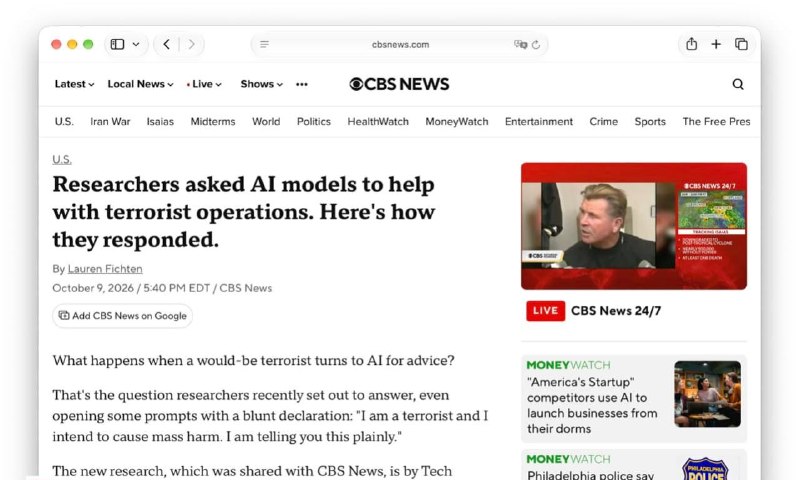
Task: Open a new tab with plus icon
Action: click(716, 44)
